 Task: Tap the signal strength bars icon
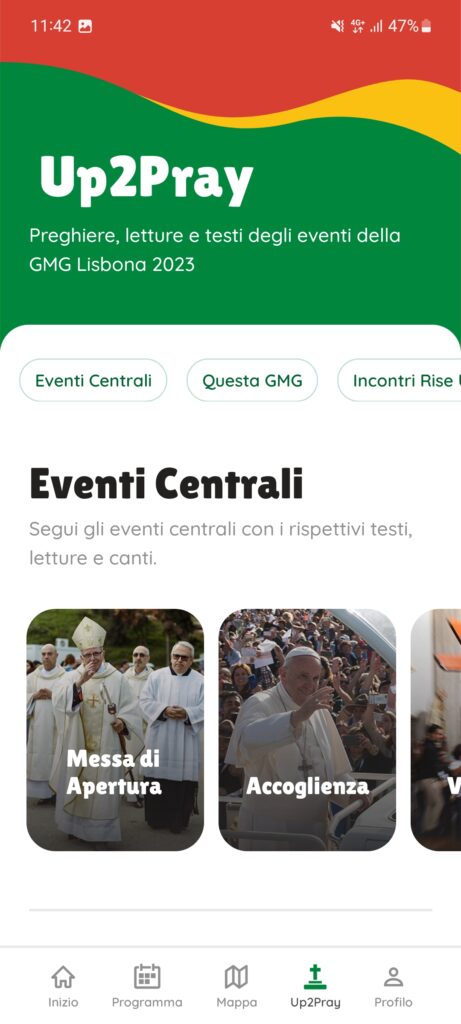376,27
